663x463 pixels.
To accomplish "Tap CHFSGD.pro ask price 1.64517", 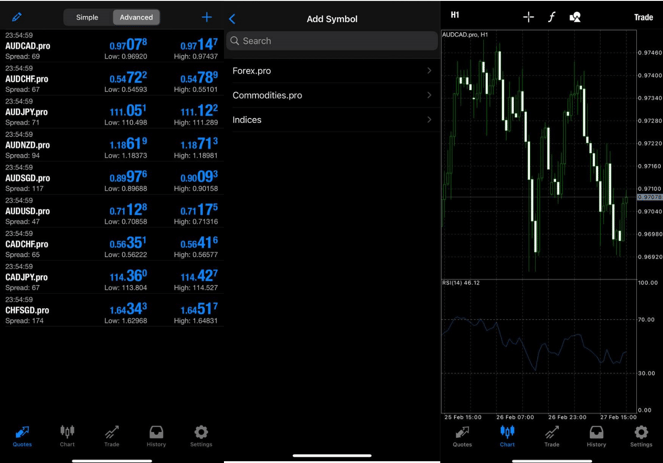I will [199, 309].
